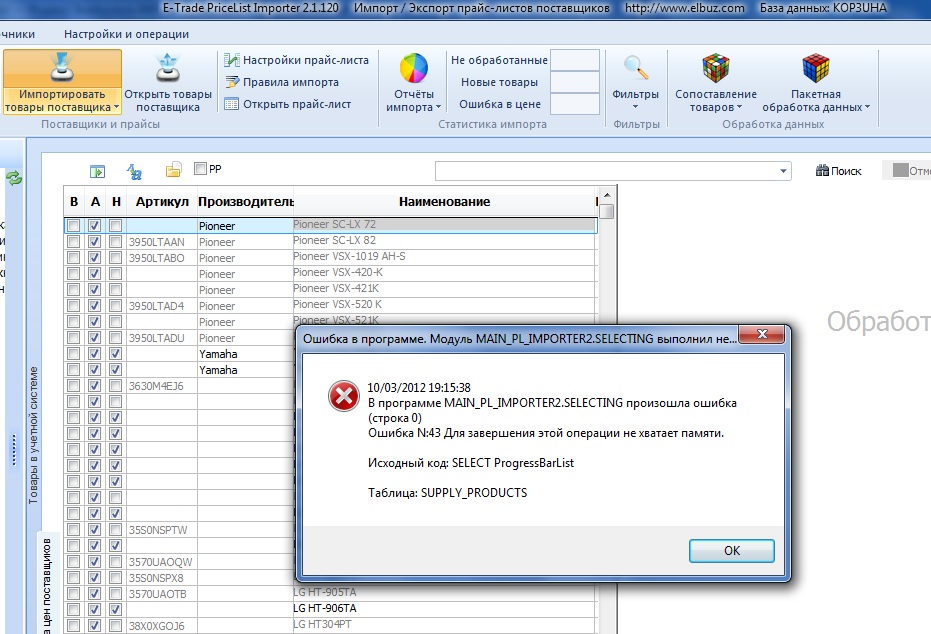Select the 35S0NSPX8 article cell

tap(162, 578)
